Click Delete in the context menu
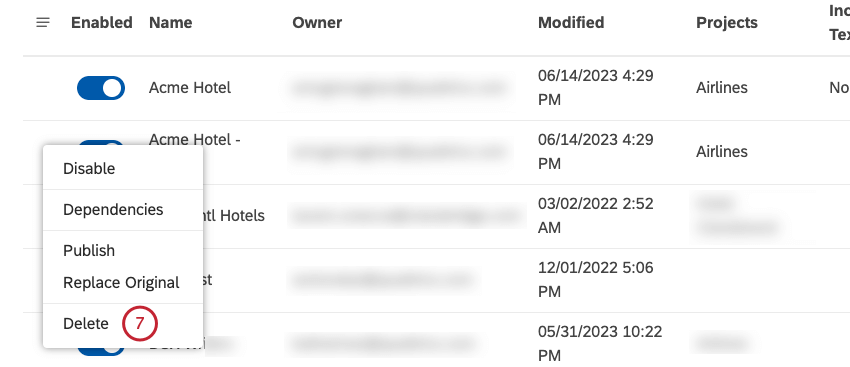Image resolution: width=850 pixels, height=367 pixels. (86, 324)
